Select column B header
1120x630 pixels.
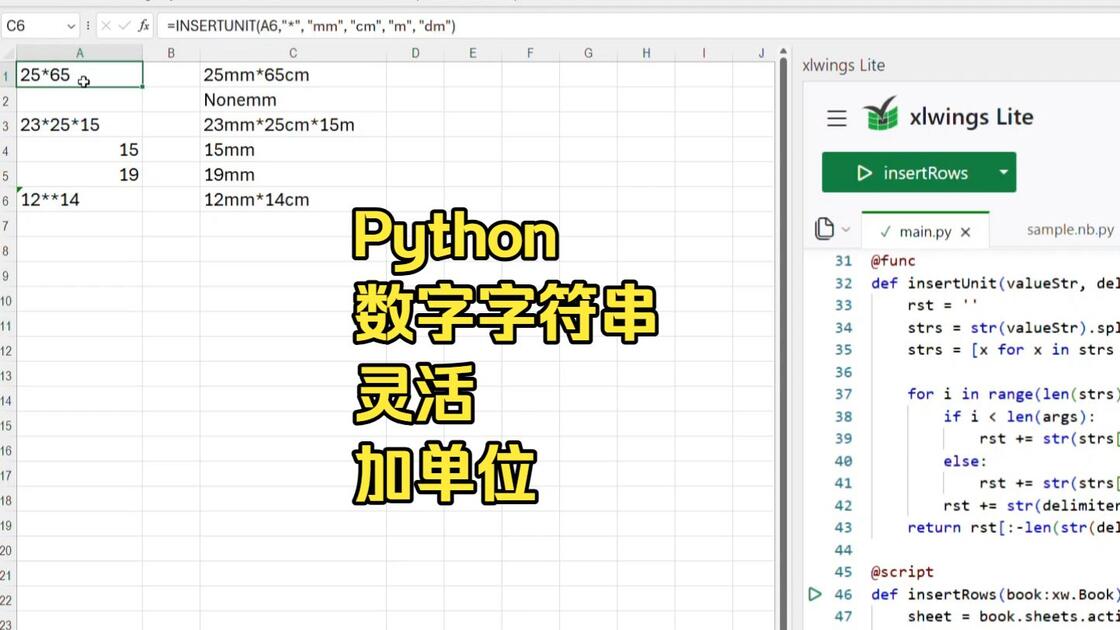click(171, 53)
